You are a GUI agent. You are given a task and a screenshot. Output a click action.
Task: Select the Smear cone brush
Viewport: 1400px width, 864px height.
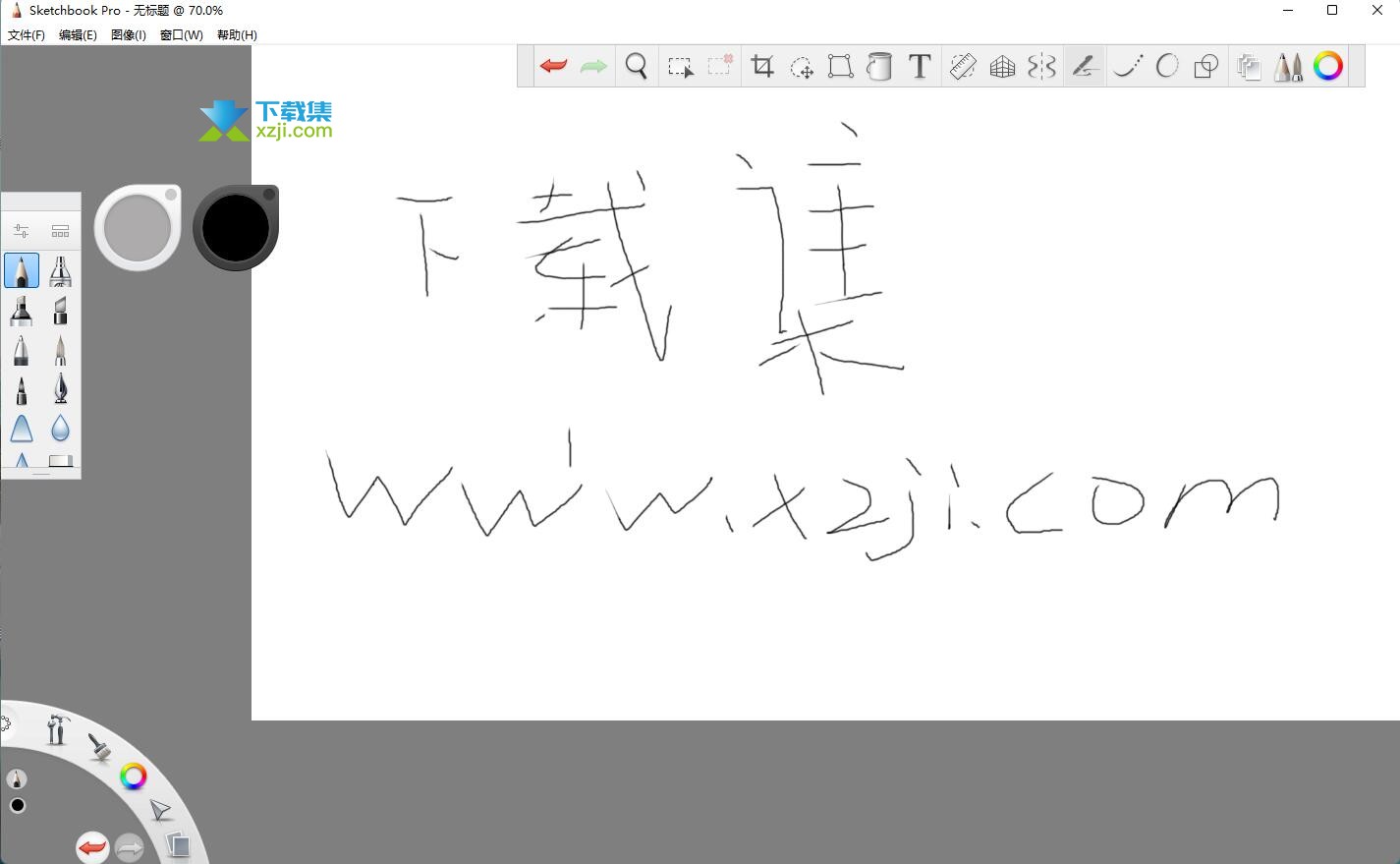[21, 429]
